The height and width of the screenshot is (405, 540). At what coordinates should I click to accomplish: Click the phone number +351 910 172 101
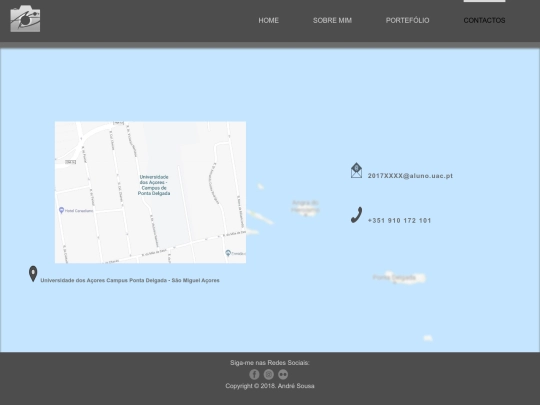[399, 221]
